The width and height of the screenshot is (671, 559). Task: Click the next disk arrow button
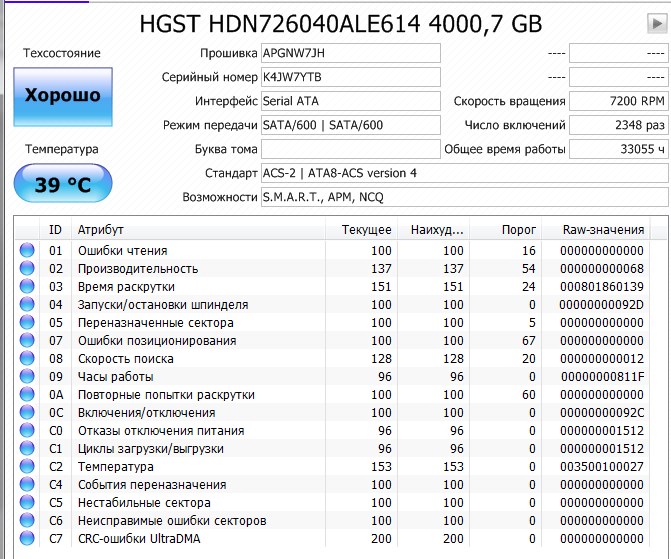(656, 23)
